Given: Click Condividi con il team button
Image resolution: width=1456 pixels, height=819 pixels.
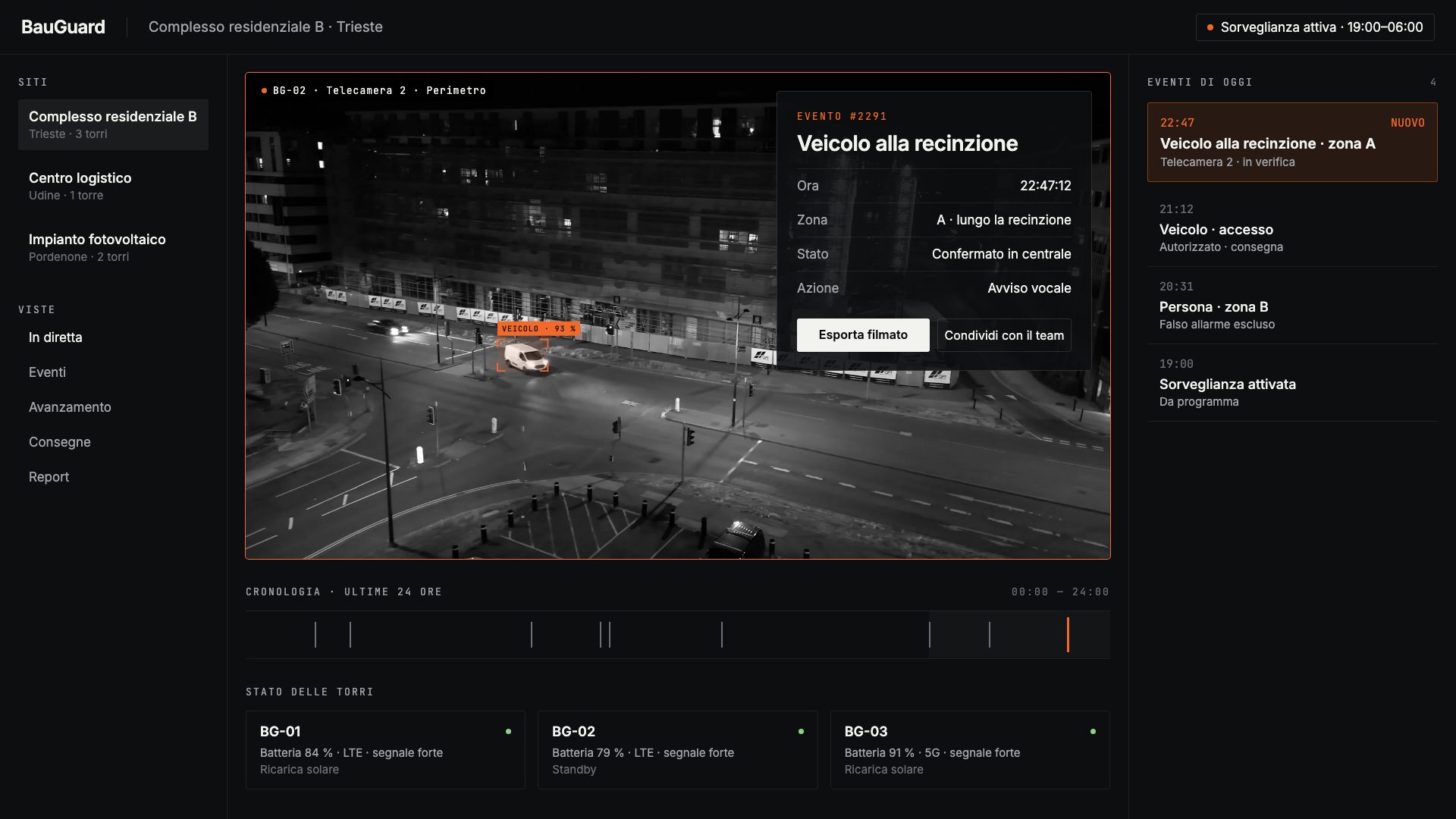Looking at the screenshot, I should [x=1004, y=335].
